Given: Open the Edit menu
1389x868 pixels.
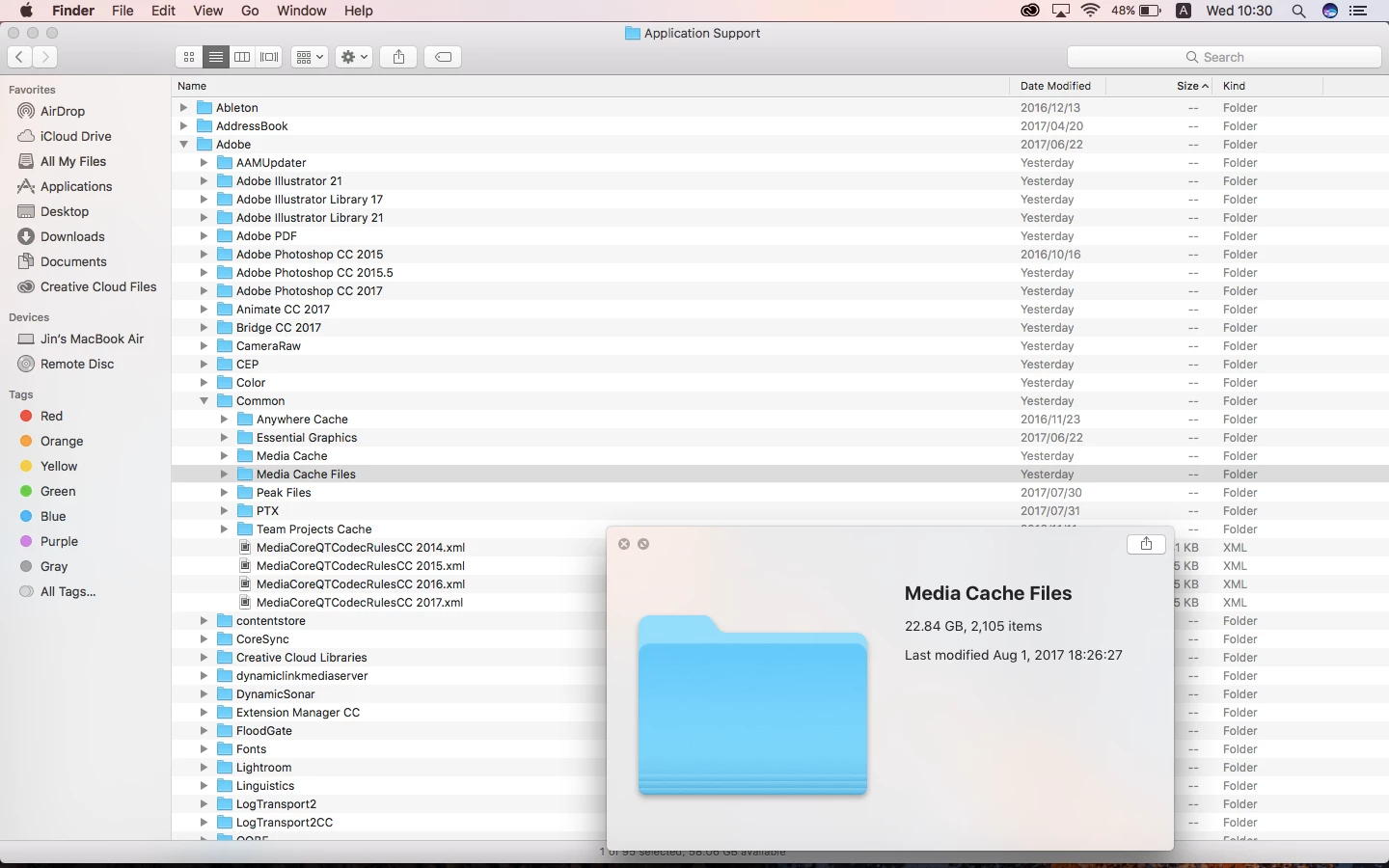Looking at the screenshot, I should coord(163,11).
